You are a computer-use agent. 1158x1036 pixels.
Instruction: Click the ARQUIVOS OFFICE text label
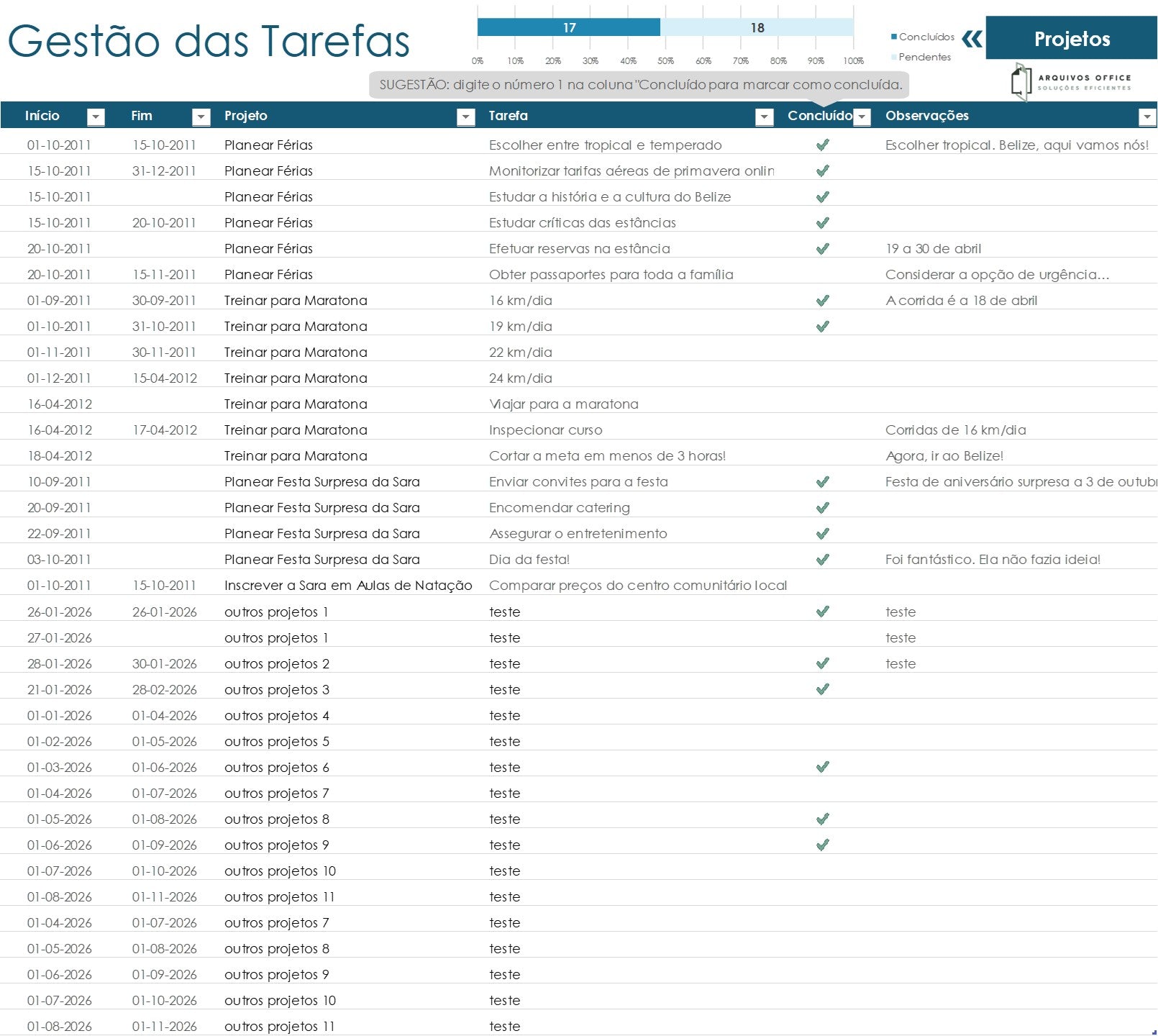(x=1082, y=78)
